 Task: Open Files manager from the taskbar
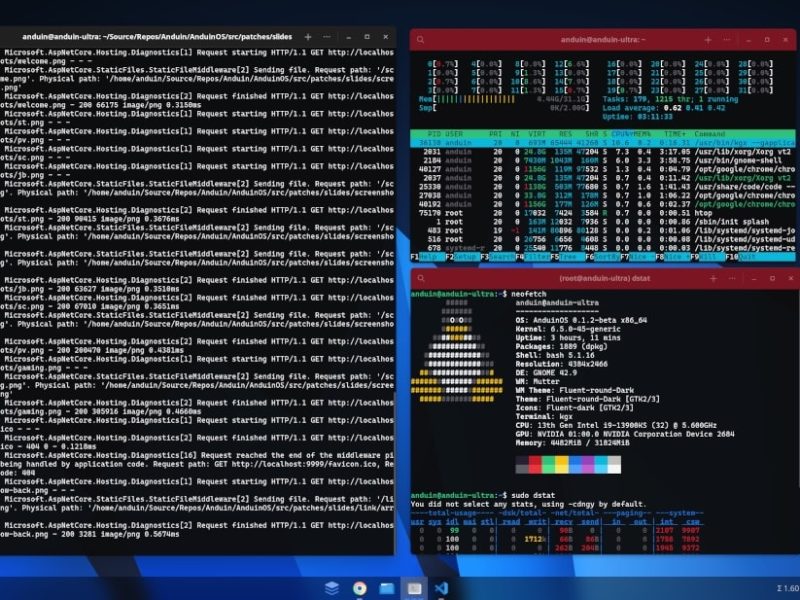tap(387, 588)
